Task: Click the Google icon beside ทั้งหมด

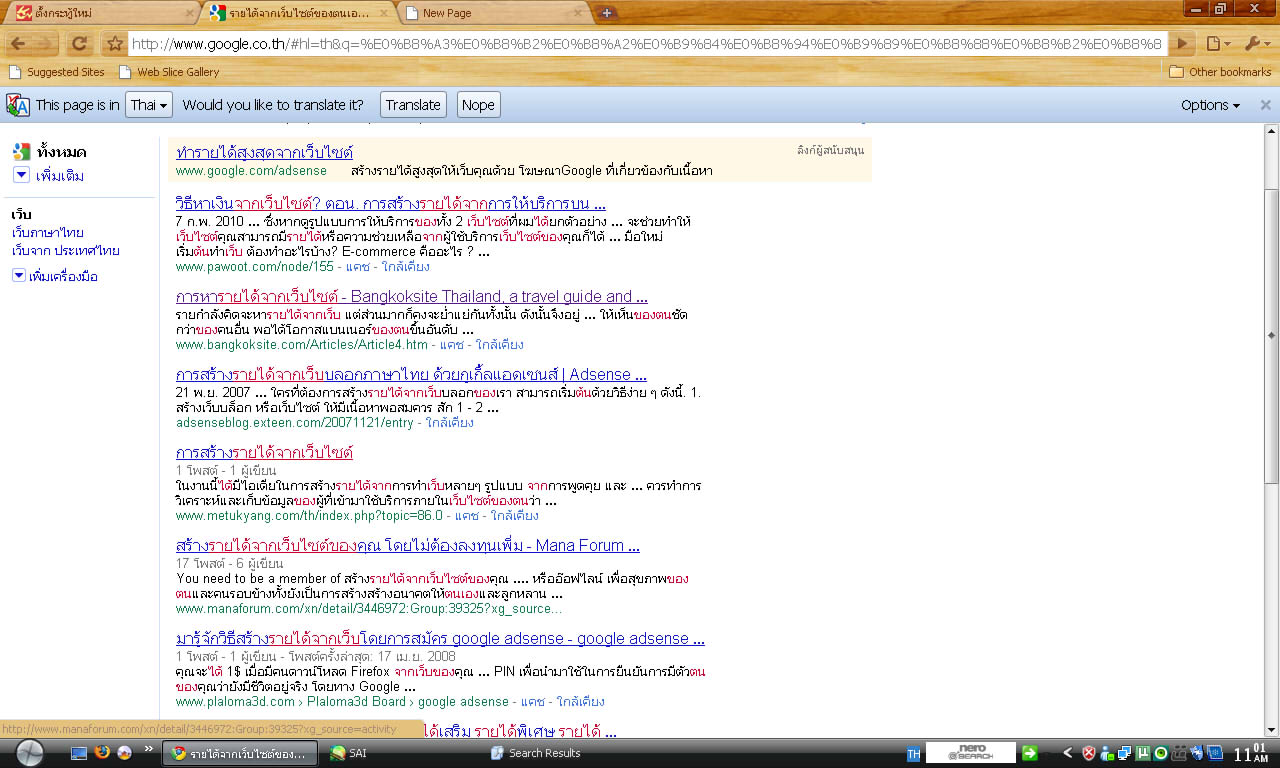Action: click(22, 152)
